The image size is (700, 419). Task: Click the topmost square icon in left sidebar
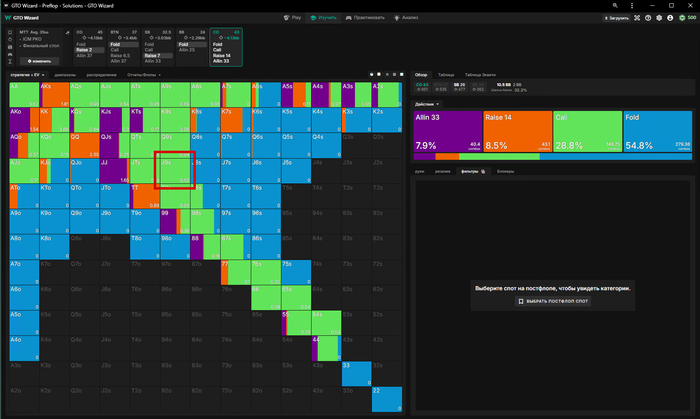10,33
